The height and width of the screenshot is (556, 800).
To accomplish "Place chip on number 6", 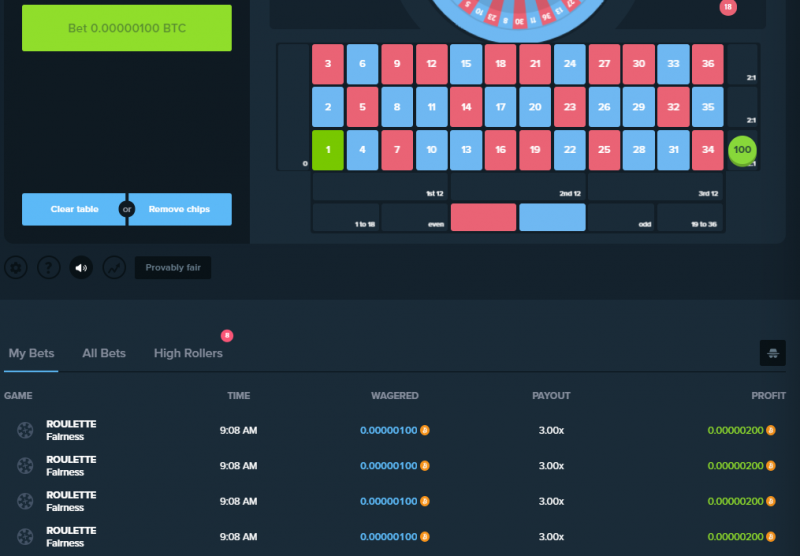I will (362, 64).
